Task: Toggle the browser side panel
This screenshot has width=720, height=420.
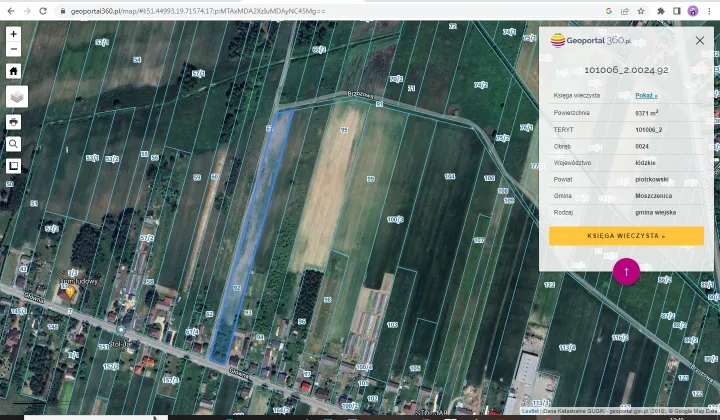Action: click(x=676, y=11)
